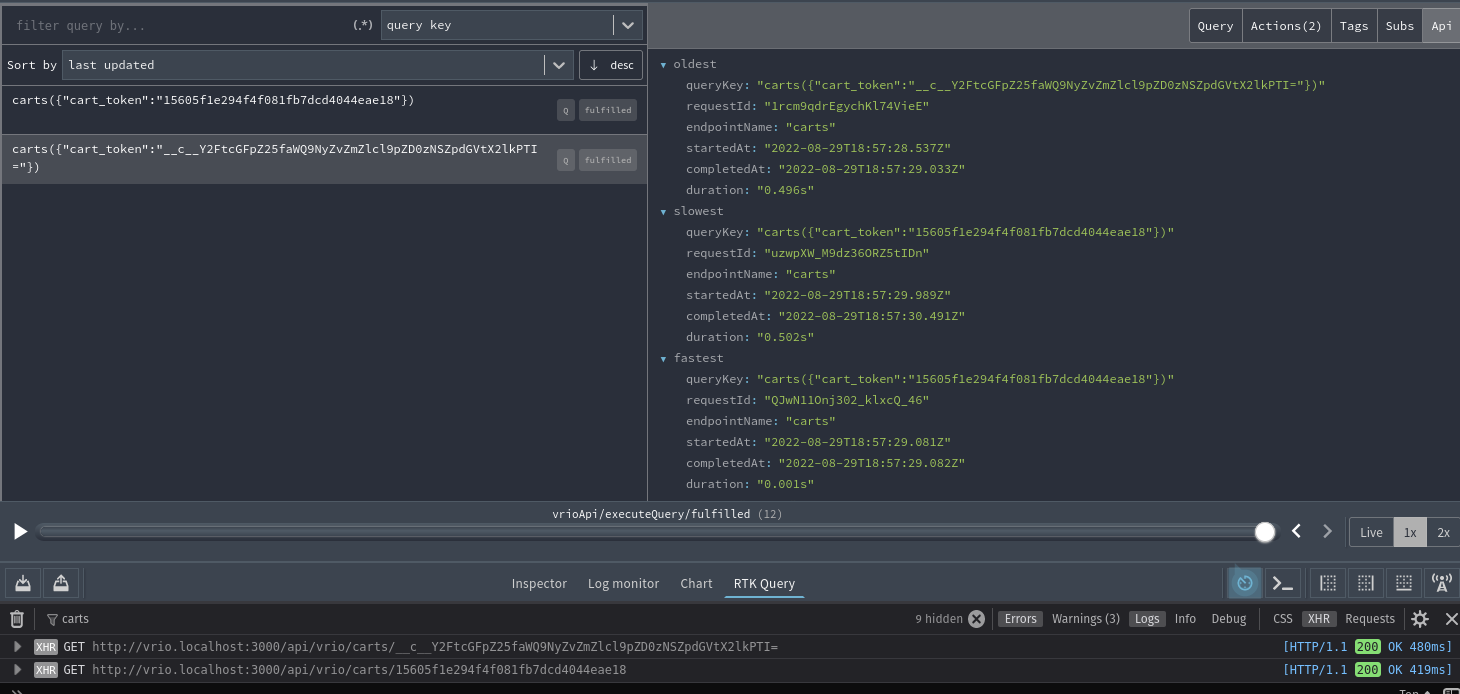Open the Chart monitor tab
Viewport: 1460px width, 694px height.
[x=696, y=584]
